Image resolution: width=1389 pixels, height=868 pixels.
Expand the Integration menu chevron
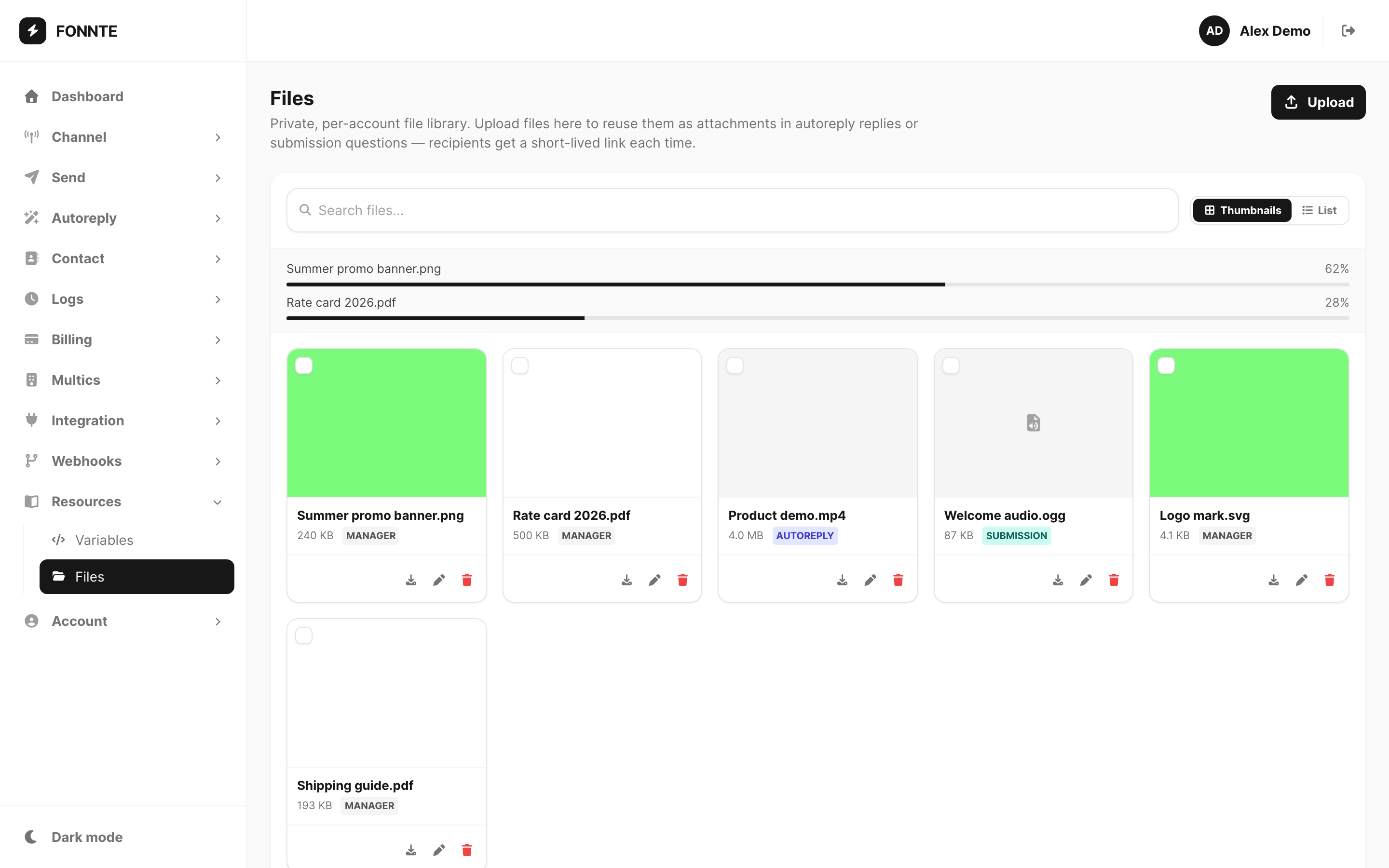coord(218,421)
